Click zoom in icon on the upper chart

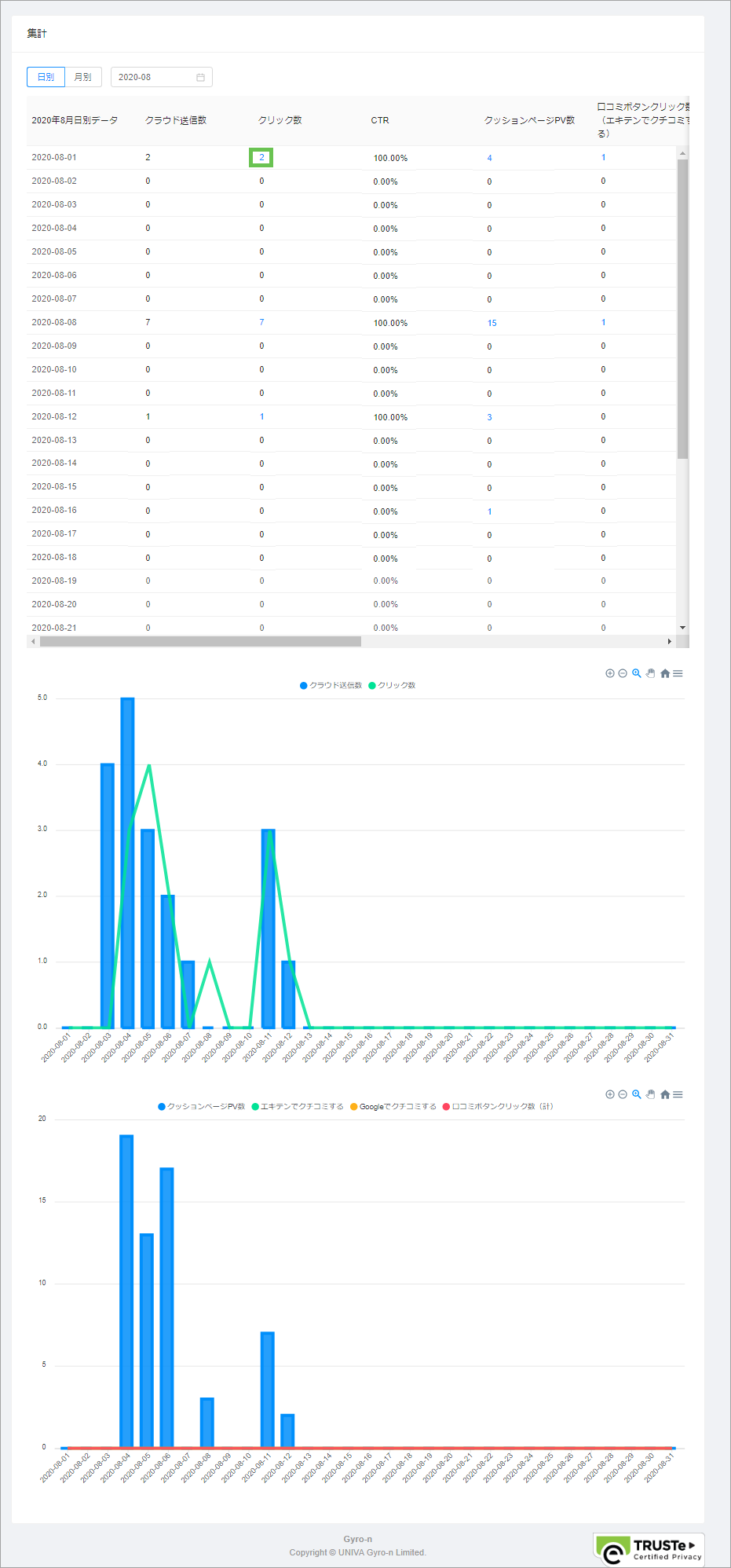[609, 673]
